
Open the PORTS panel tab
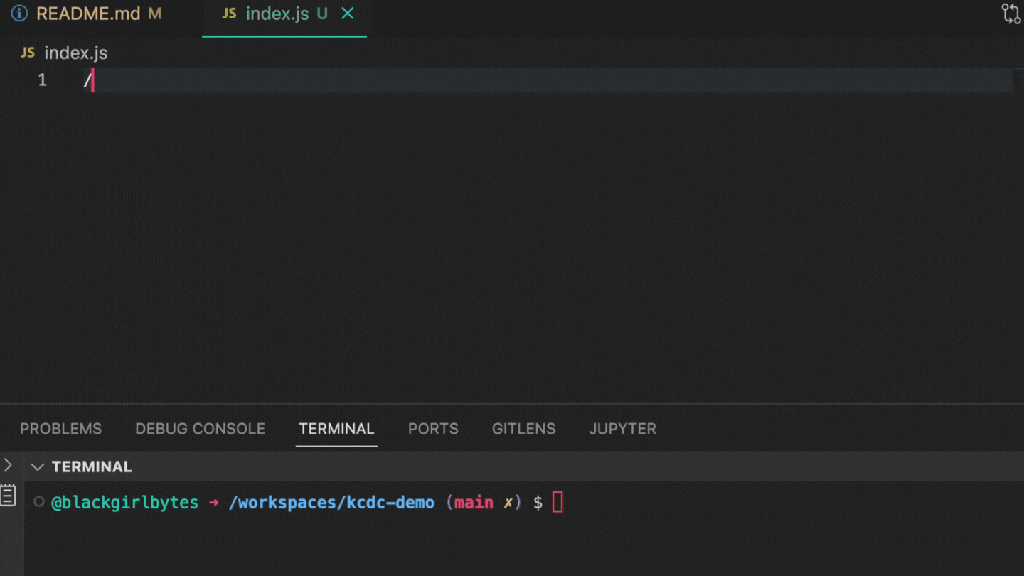[433, 428]
